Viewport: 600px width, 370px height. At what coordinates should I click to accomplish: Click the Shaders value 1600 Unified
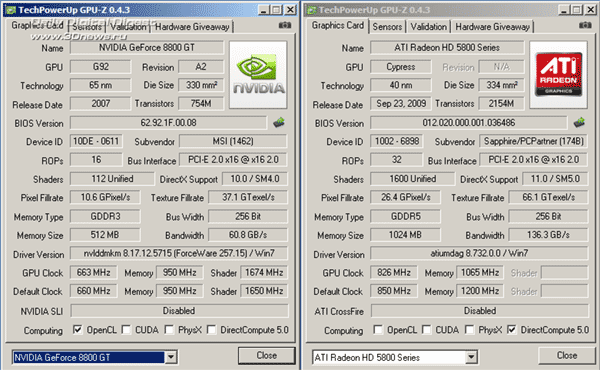[x=412, y=179]
